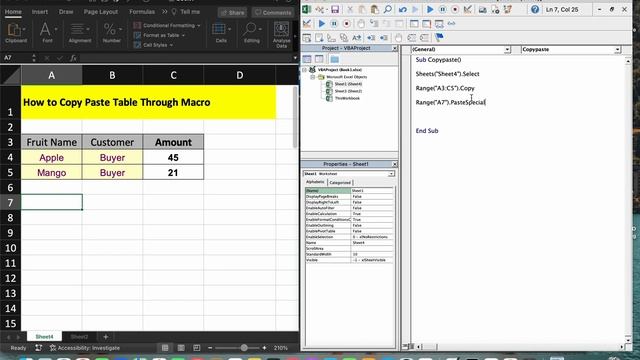The width and height of the screenshot is (640, 360).
Task: Open the Object Browser icon in the Standard toolbar
Action: click(507, 9)
